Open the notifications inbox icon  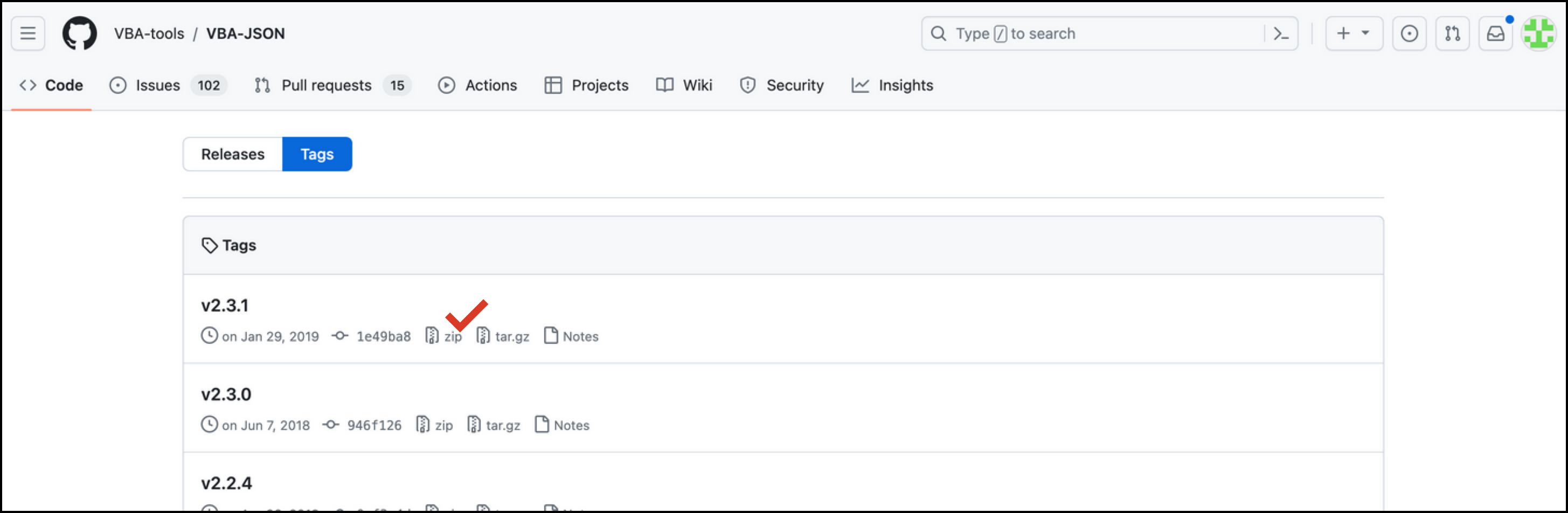[1496, 33]
